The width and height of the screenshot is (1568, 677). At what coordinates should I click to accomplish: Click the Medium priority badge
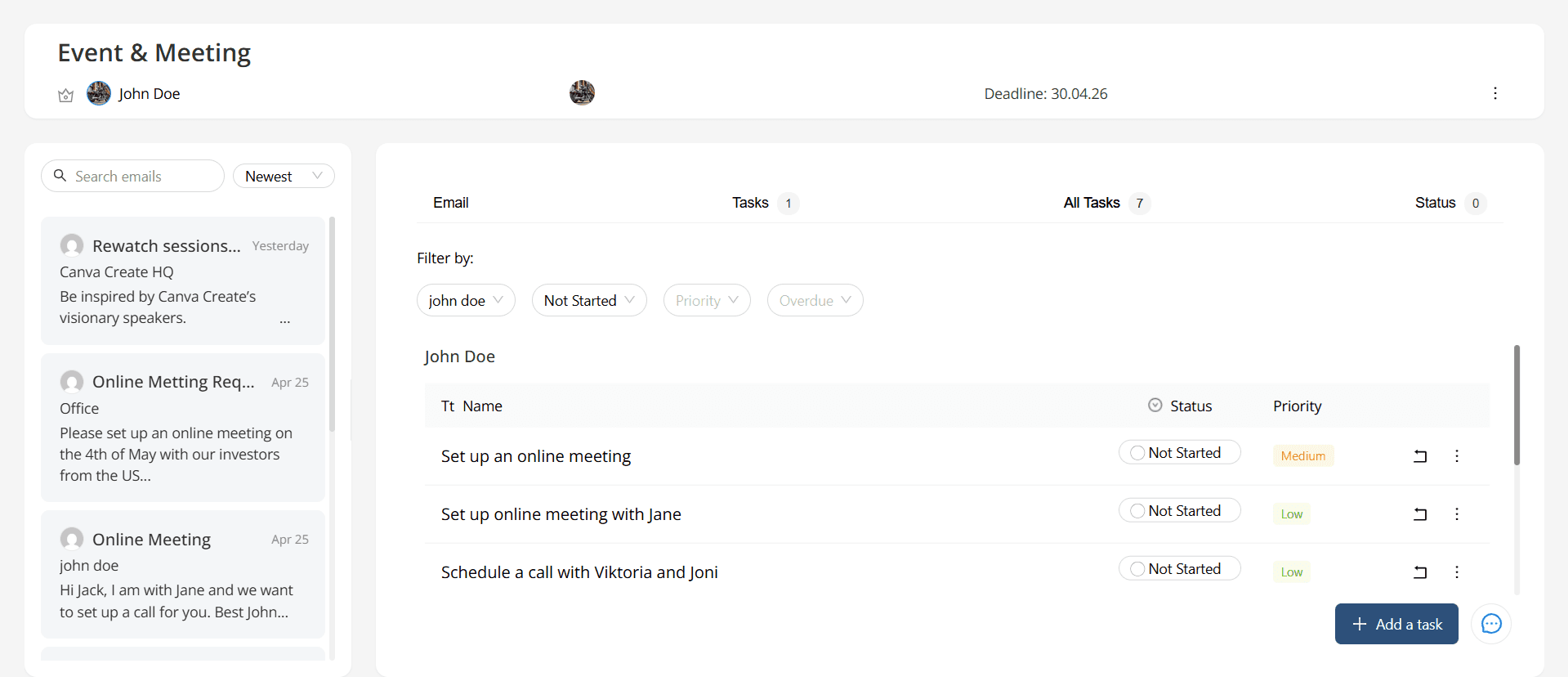[1303, 456]
